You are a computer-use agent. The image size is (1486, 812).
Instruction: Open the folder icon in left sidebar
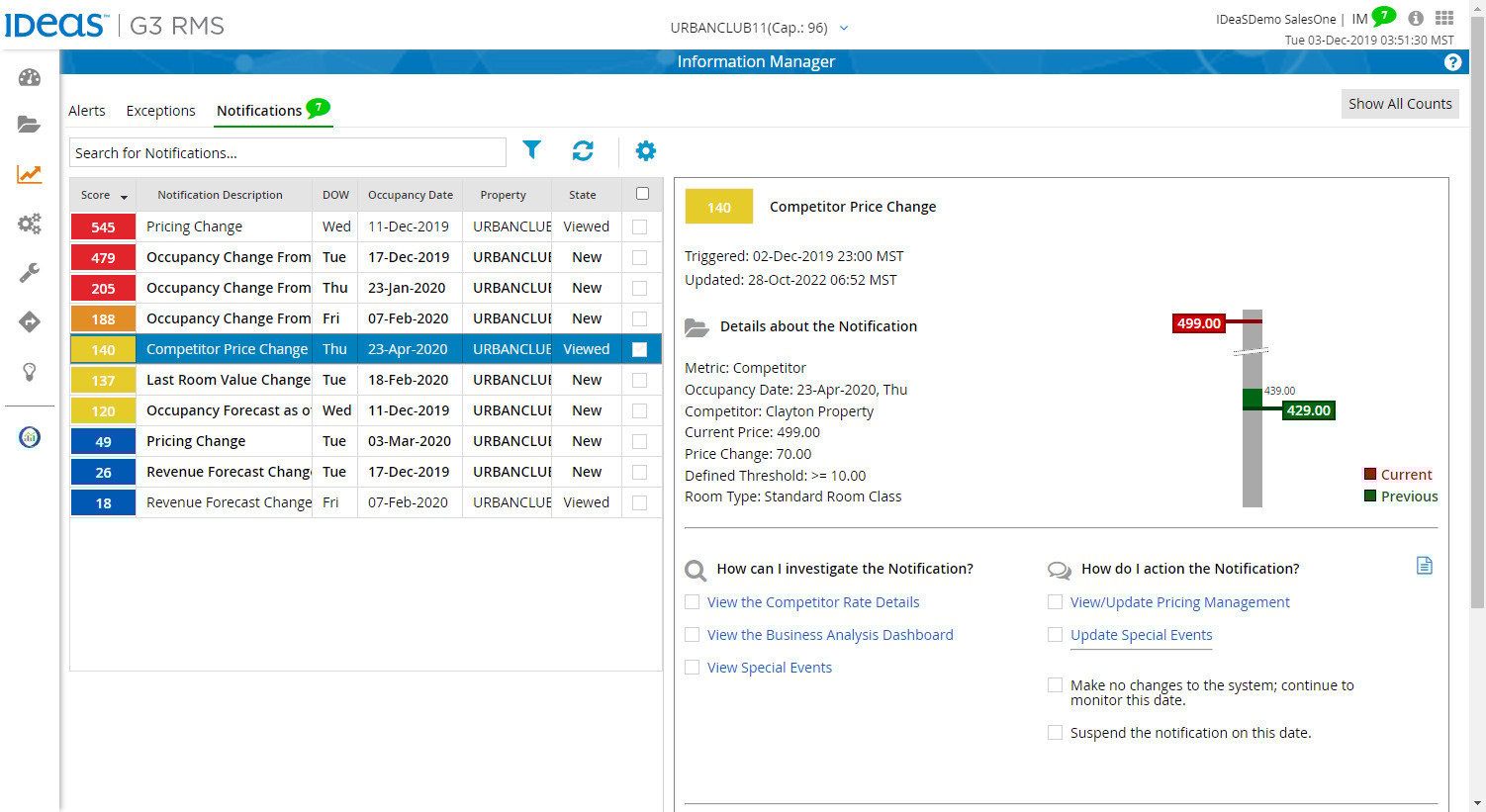pyautogui.click(x=29, y=125)
